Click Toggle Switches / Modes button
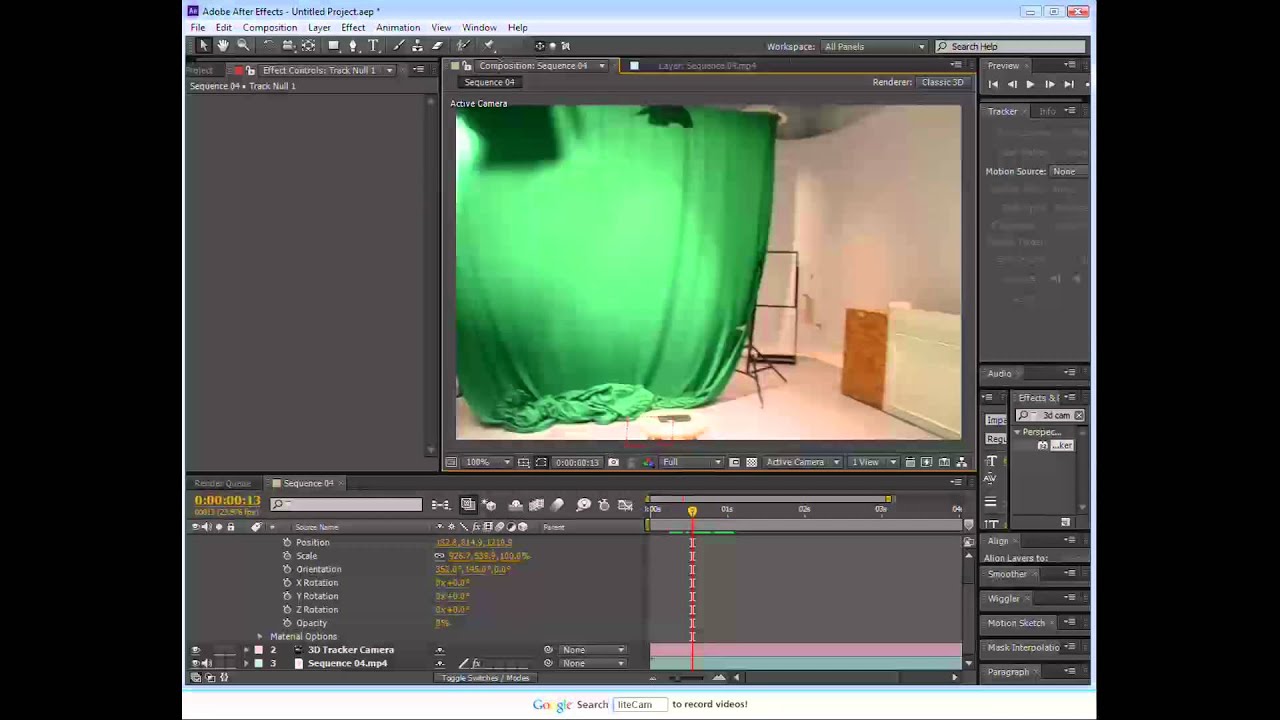The image size is (1280, 720). [485, 678]
